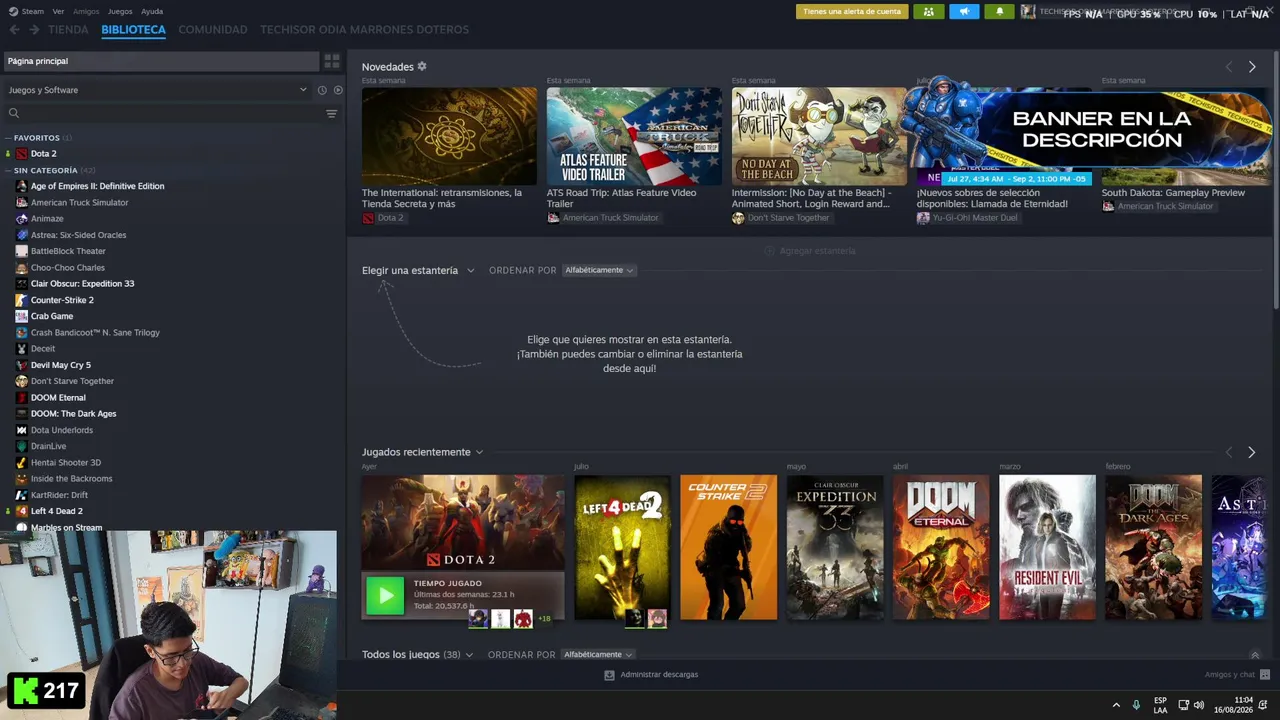Expand the Juegos y Software filter dropdown

[157, 90]
